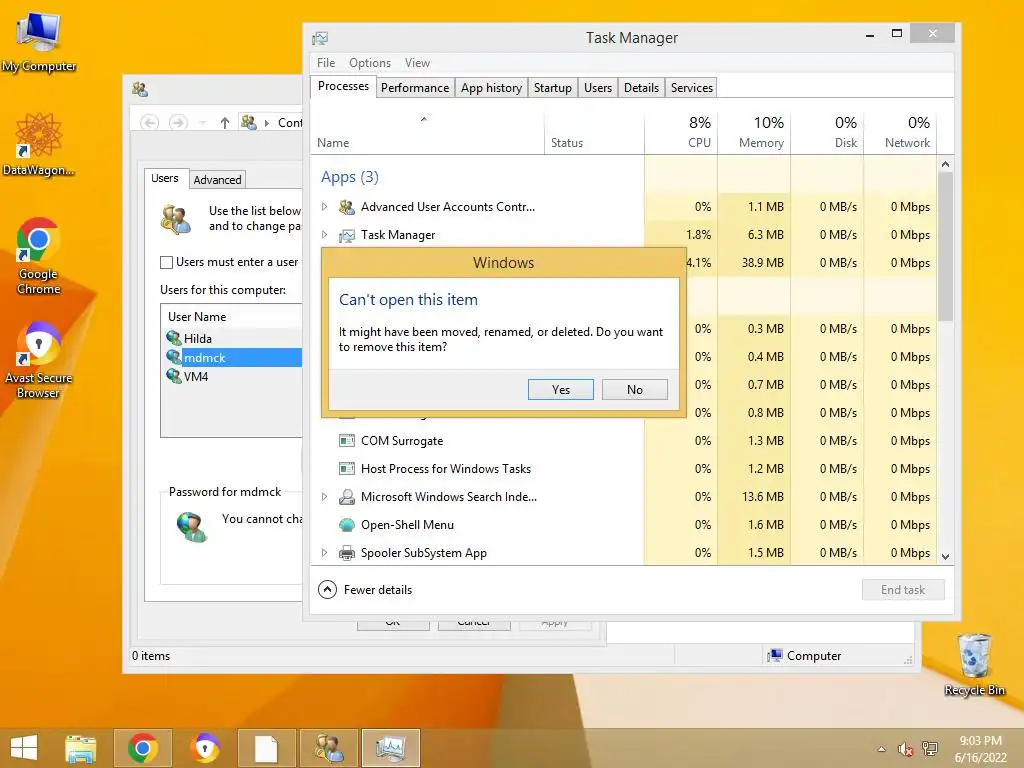This screenshot has width=1024, height=768.
Task: Select Spooler SubSystem App printer icon
Action: pyautogui.click(x=347, y=553)
